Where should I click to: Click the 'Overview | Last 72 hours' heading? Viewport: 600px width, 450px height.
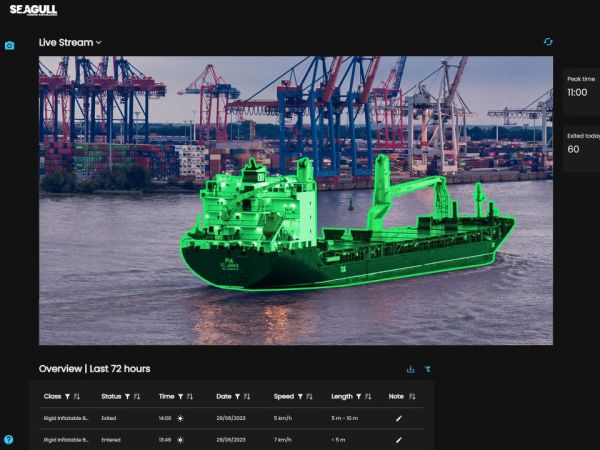pos(95,369)
